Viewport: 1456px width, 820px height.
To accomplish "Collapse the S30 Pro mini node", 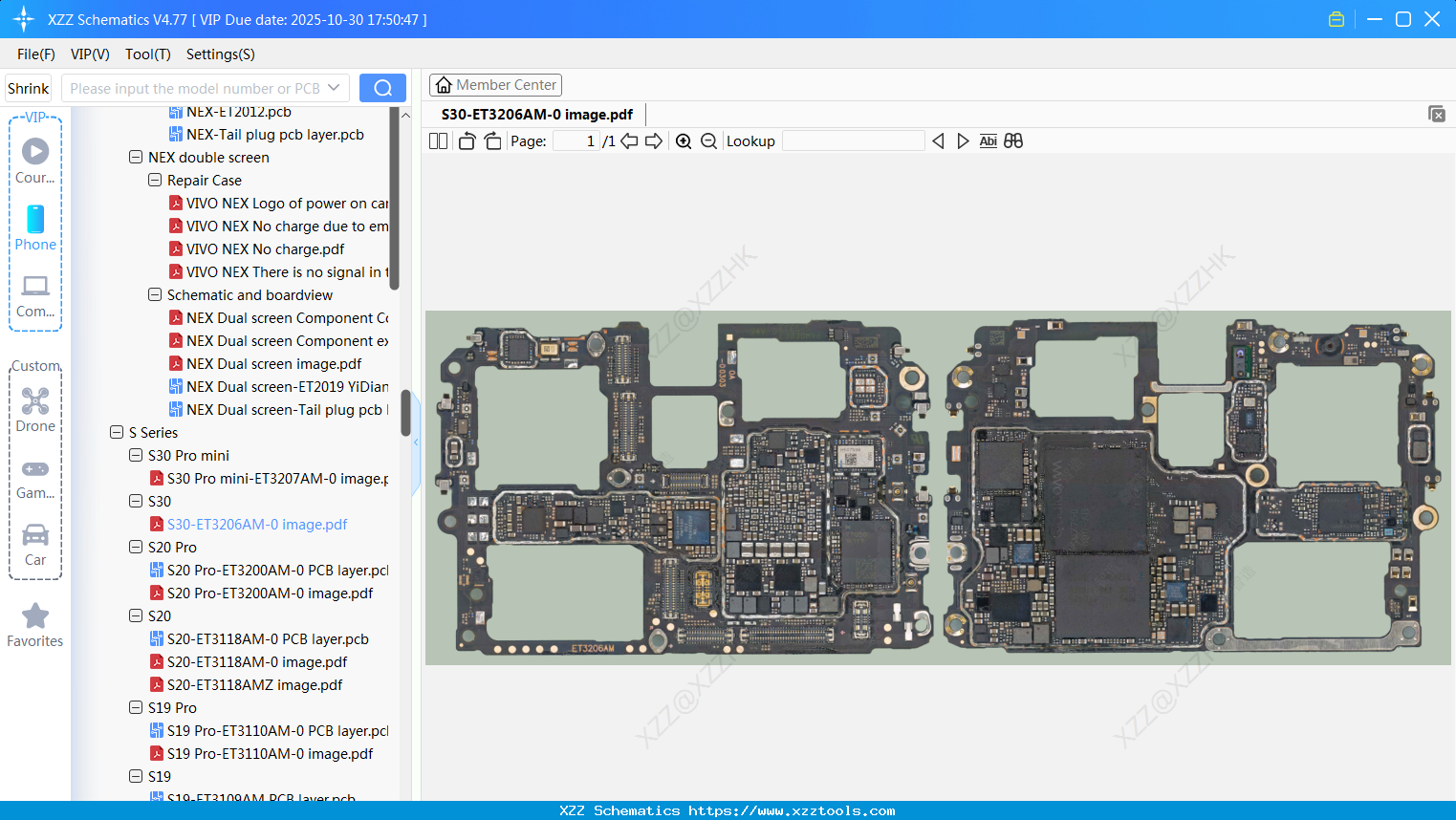I will coord(136,455).
